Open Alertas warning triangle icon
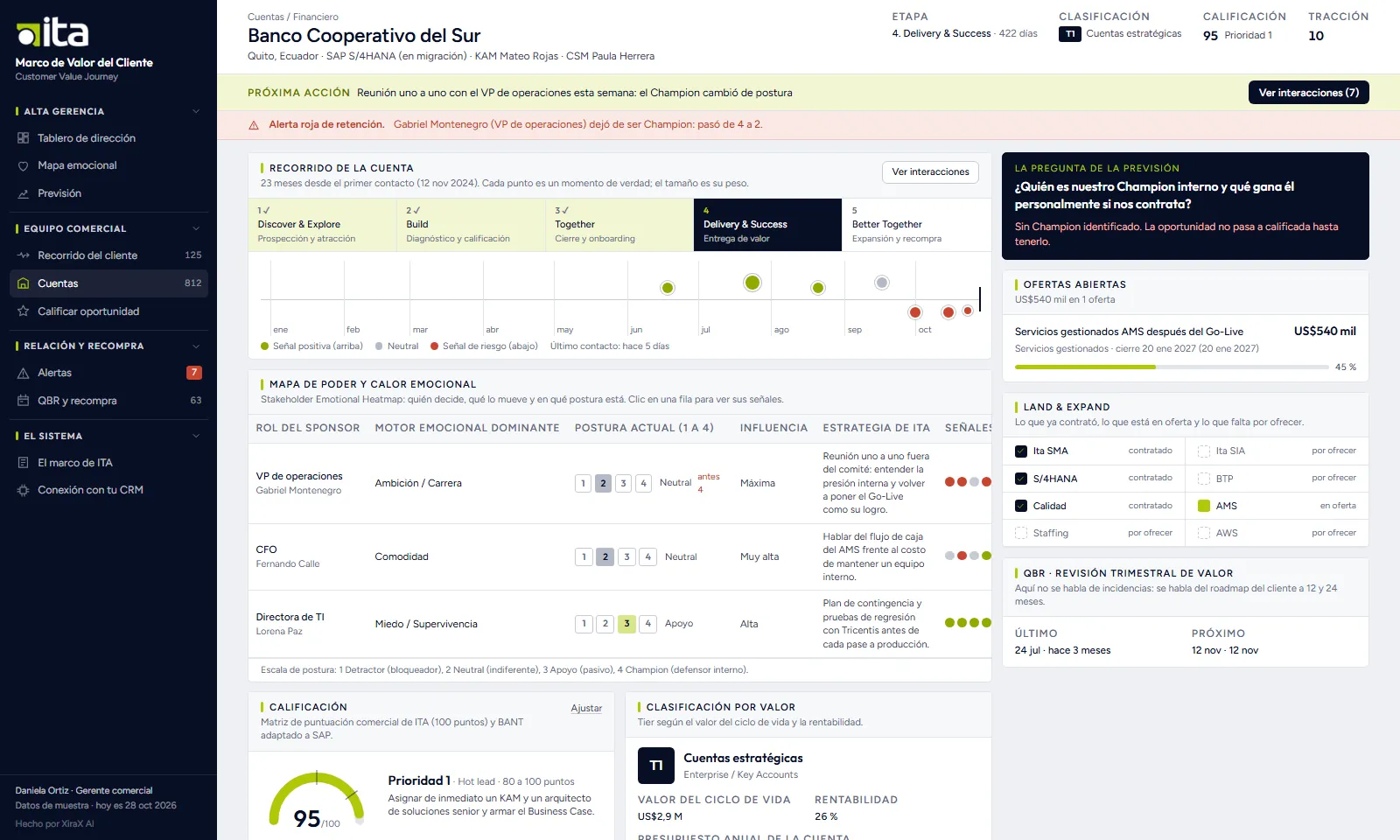Image resolution: width=1400 pixels, height=840 pixels. pyautogui.click(x=24, y=373)
